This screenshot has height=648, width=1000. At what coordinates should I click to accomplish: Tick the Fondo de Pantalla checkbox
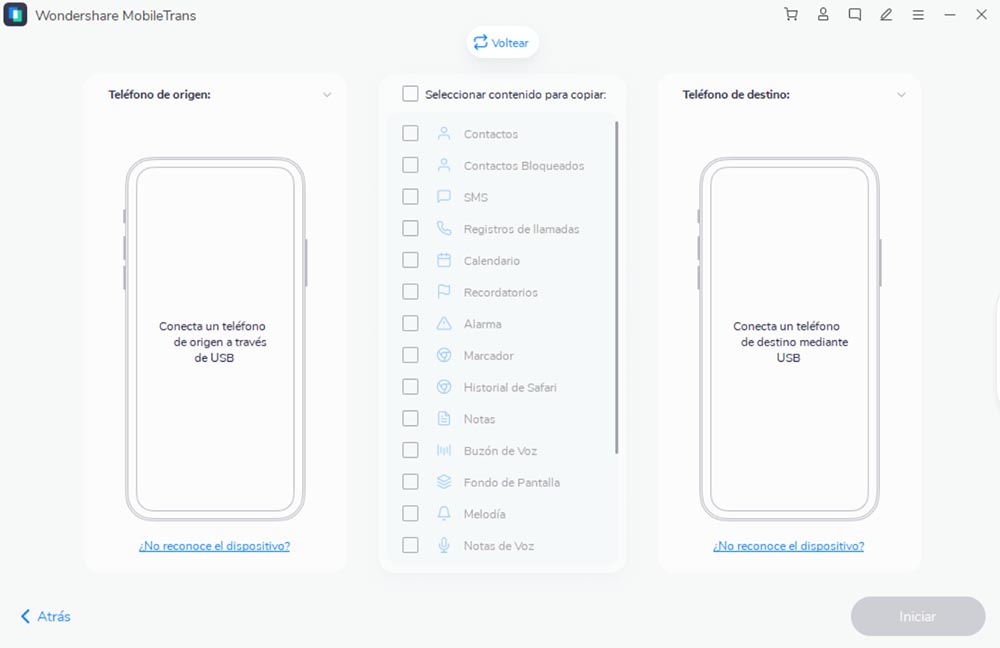tap(410, 482)
